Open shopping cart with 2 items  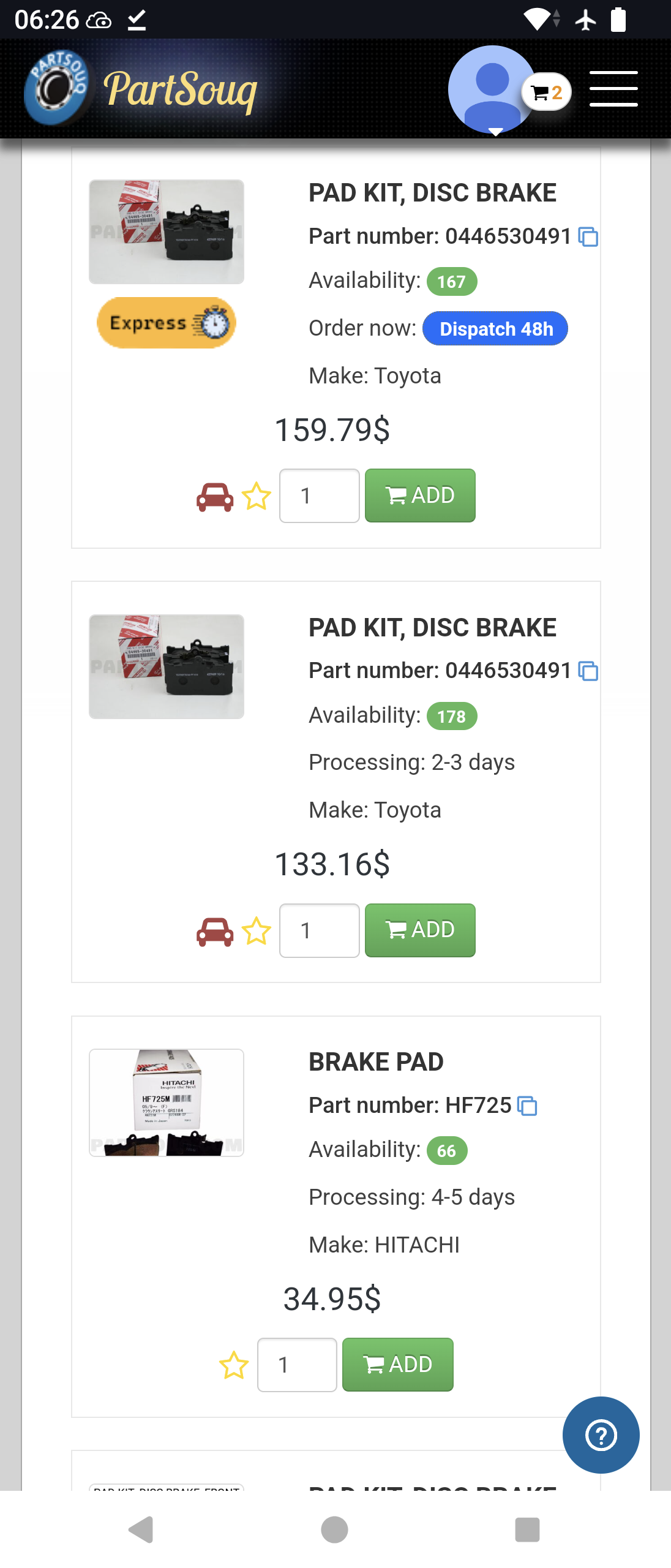click(546, 92)
